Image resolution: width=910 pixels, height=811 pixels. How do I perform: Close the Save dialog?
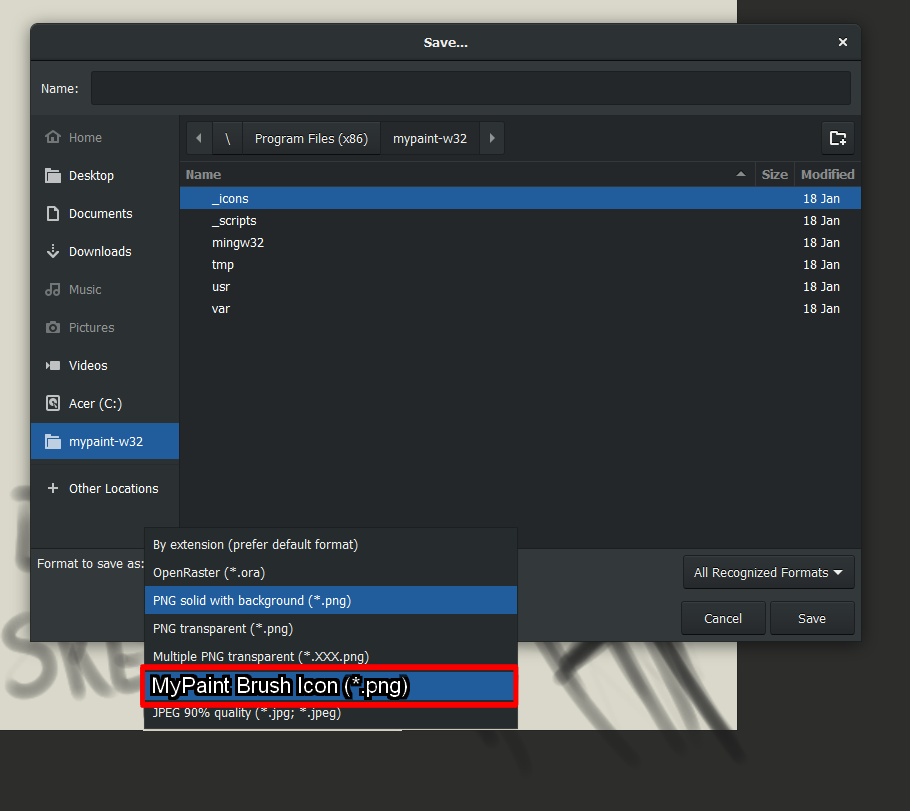click(843, 42)
